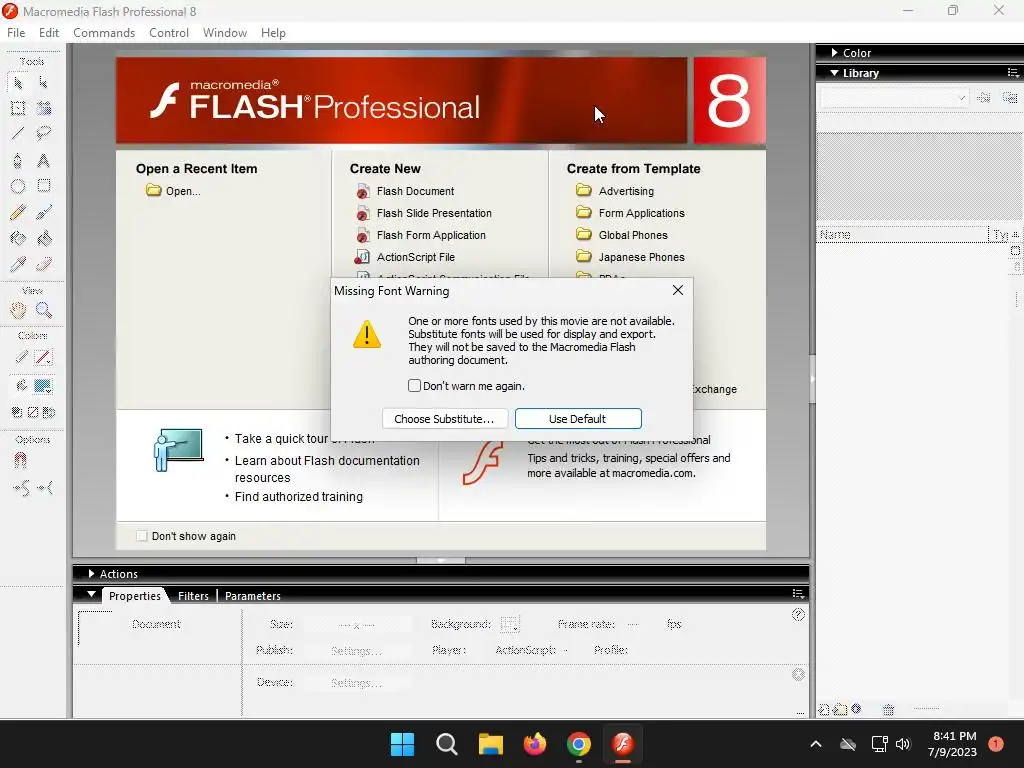Viewport: 1024px width, 768px height.
Task: Select the Eraser tool
Action: [x=44, y=264]
